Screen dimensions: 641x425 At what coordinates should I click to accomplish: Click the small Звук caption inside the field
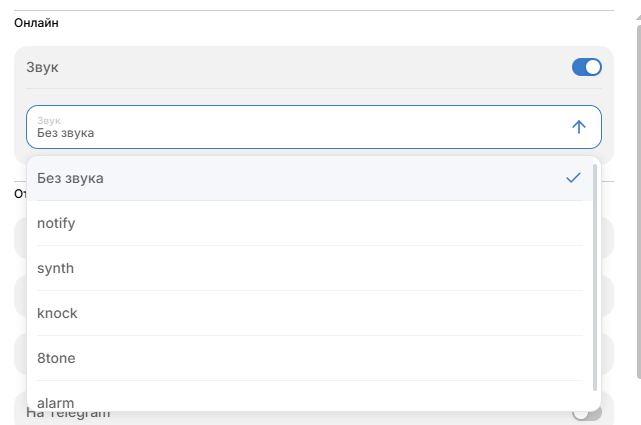pos(49,121)
